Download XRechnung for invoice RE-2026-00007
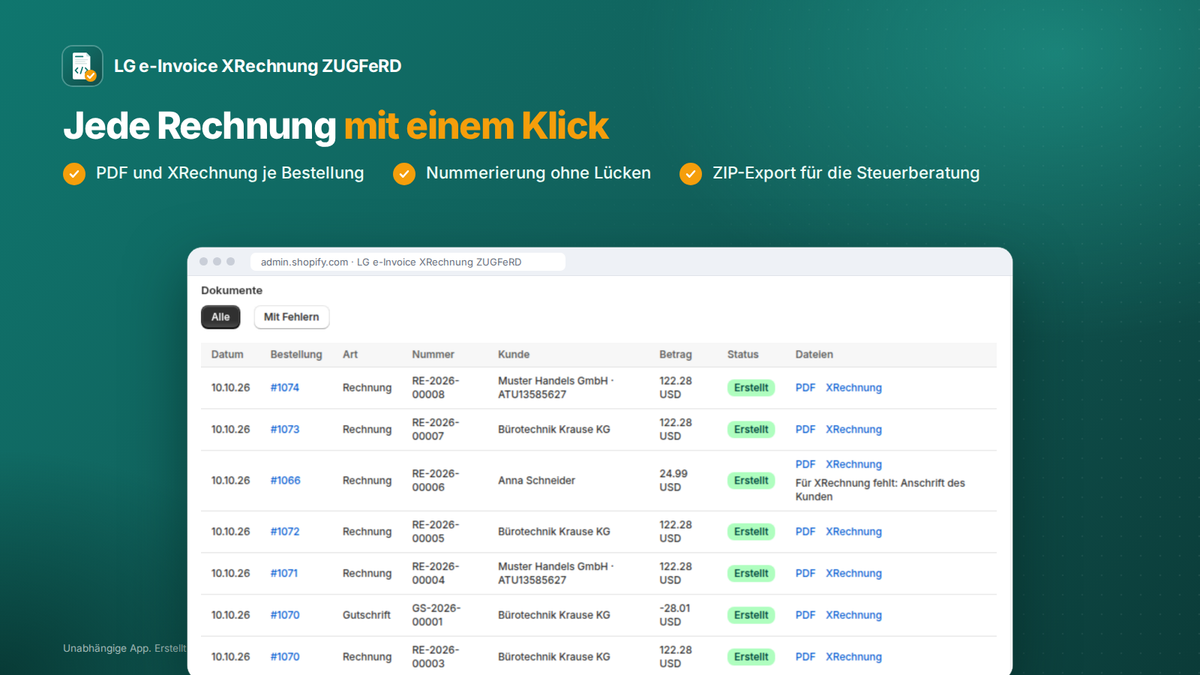1200x675 pixels. point(854,430)
